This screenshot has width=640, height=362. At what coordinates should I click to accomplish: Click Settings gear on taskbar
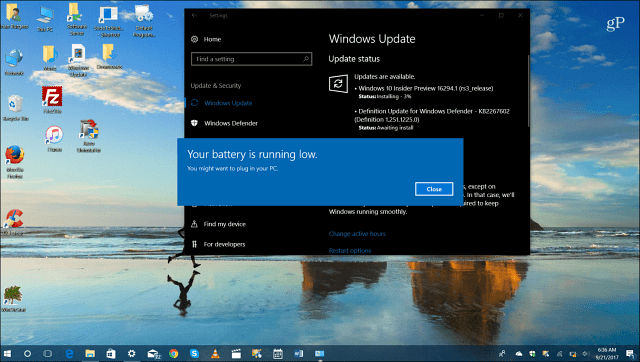[x=131, y=353]
